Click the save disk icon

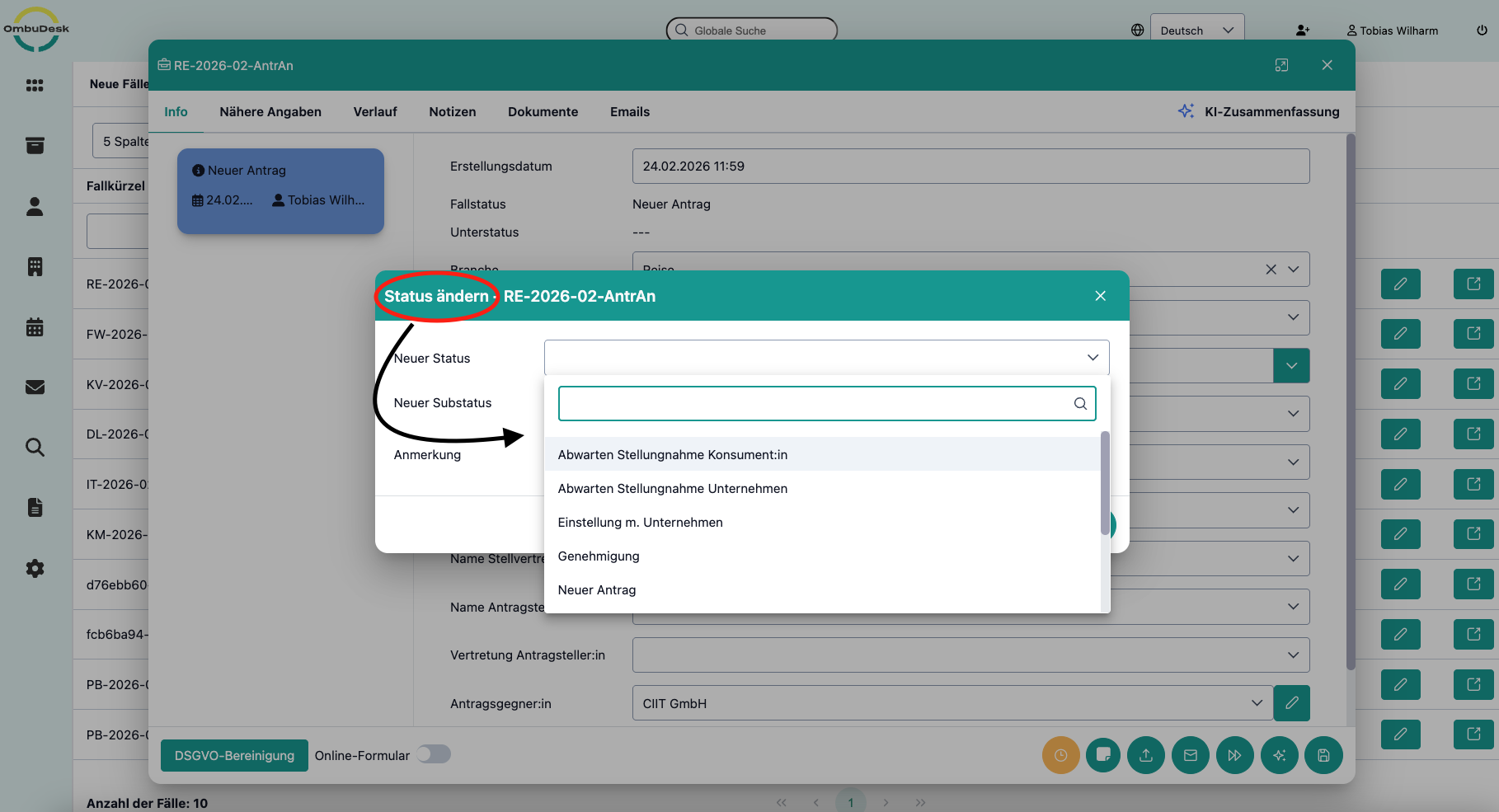[1323, 755]
